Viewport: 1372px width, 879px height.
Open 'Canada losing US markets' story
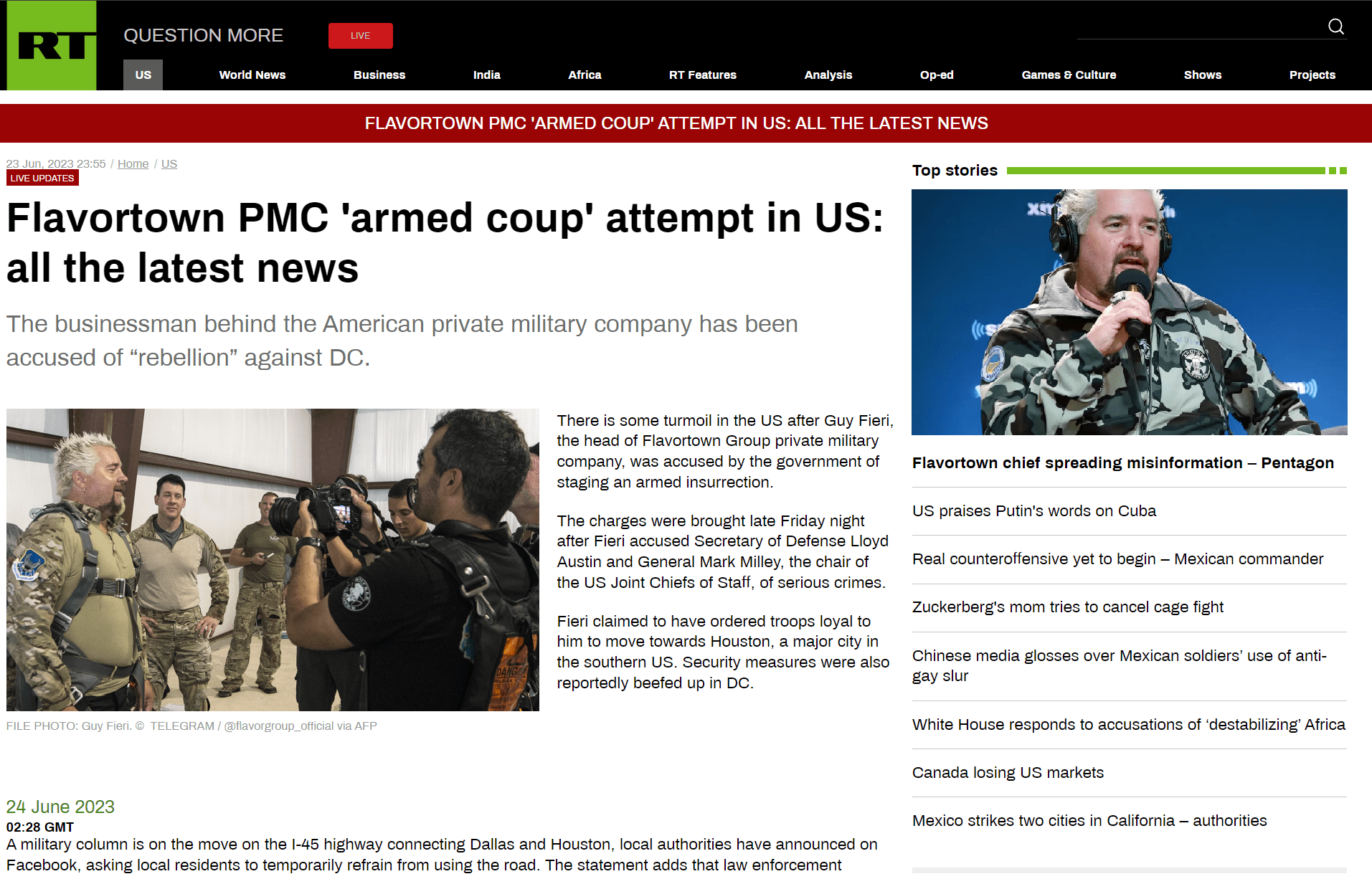[1008, 773]
